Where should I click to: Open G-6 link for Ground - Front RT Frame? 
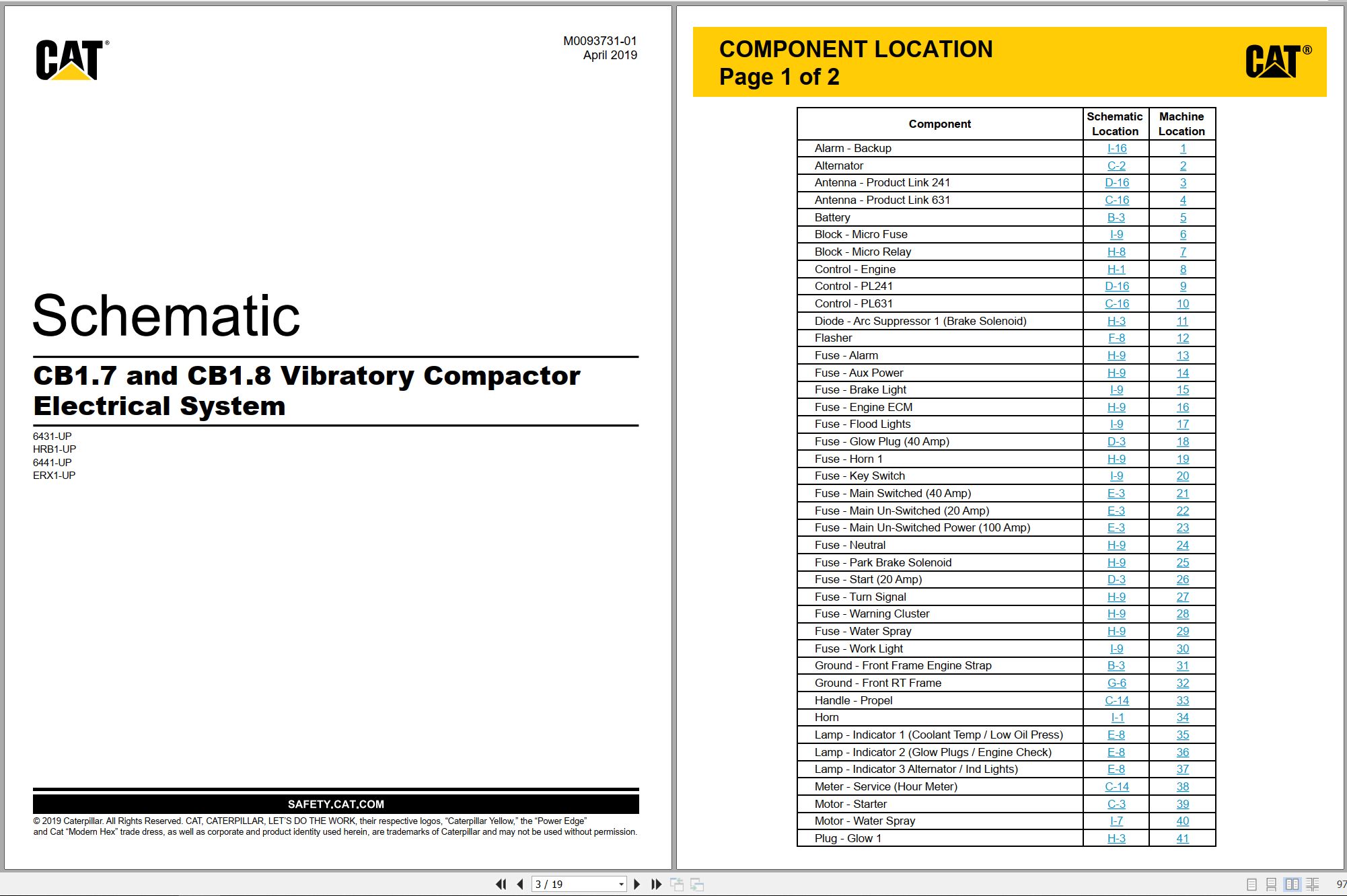[1117, 683]
